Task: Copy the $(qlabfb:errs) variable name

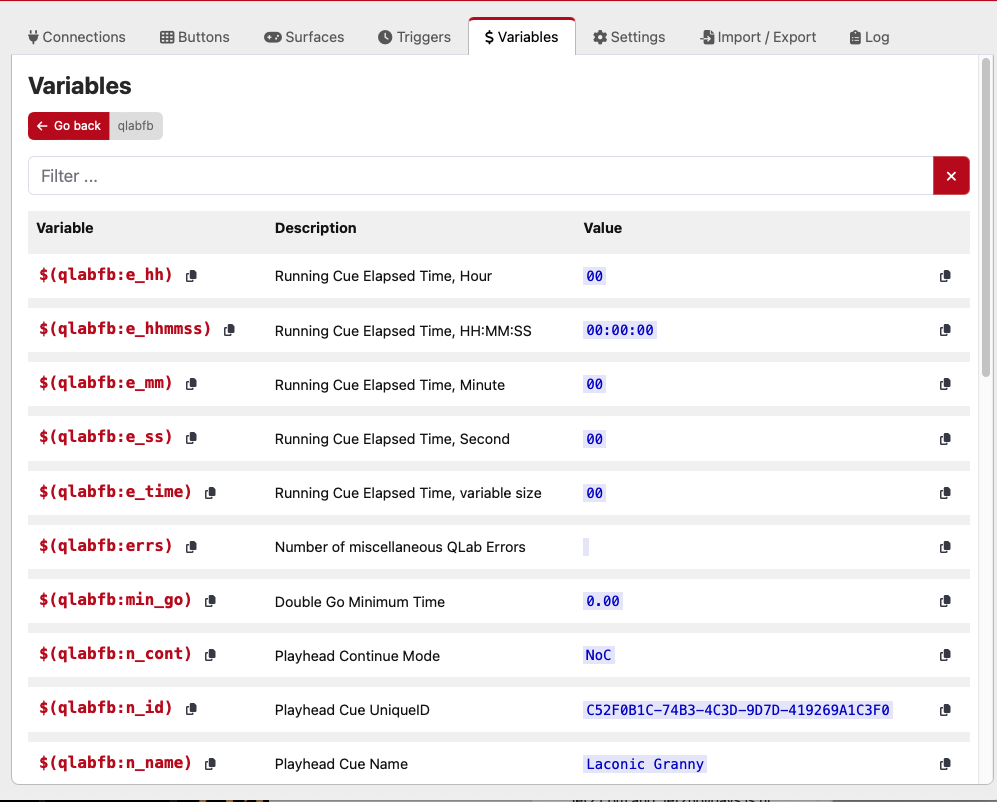Action: click(191, 547)
